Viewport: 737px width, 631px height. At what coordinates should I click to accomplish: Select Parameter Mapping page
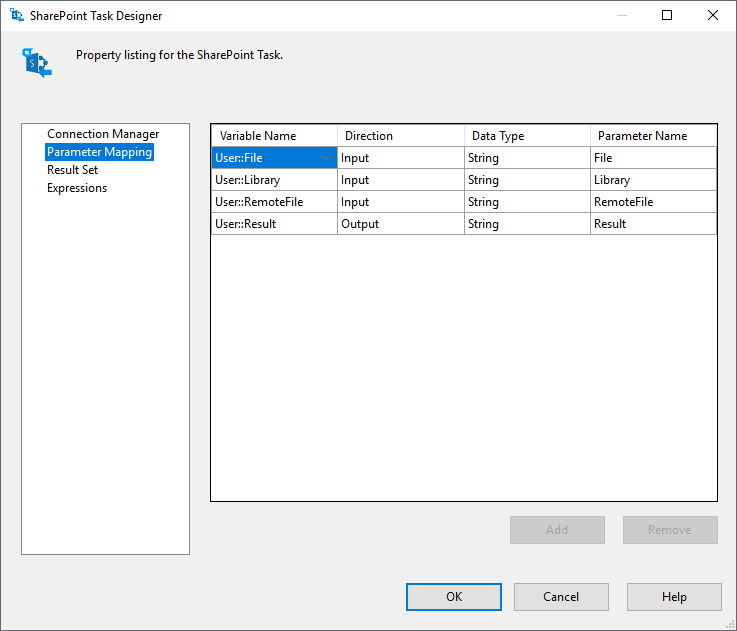click(x=99, y=152)
